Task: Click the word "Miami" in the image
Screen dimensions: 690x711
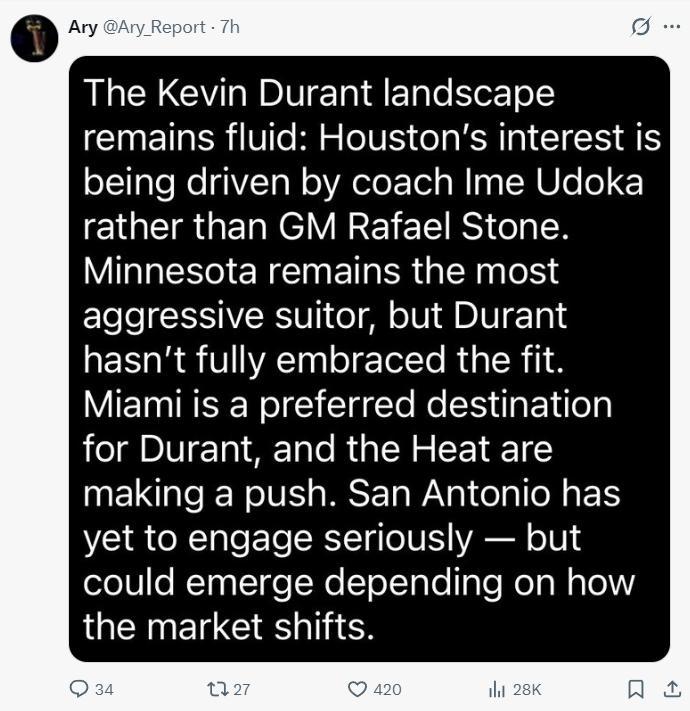Action: 132,404
